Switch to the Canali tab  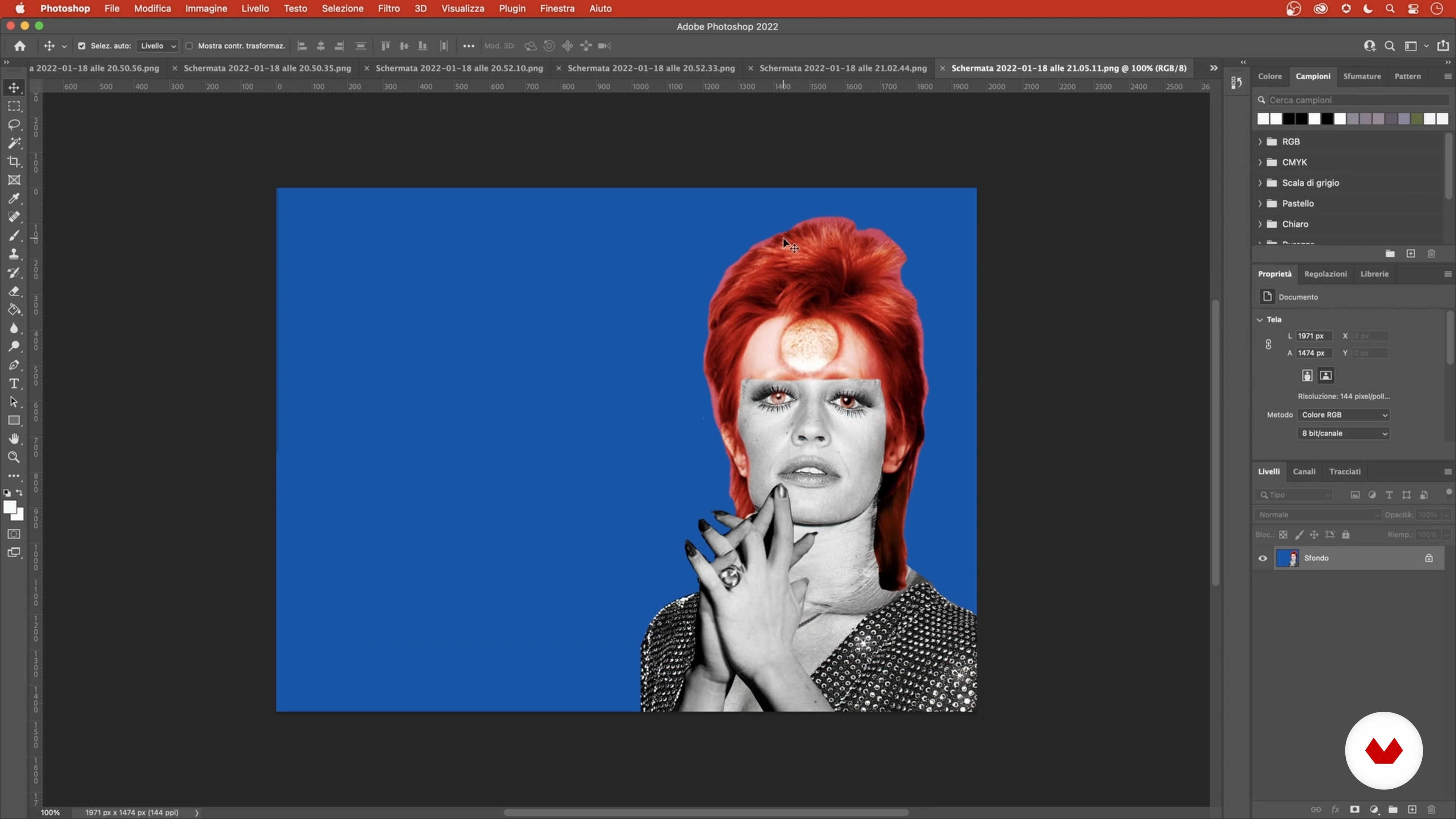(x=1304, y=471)
